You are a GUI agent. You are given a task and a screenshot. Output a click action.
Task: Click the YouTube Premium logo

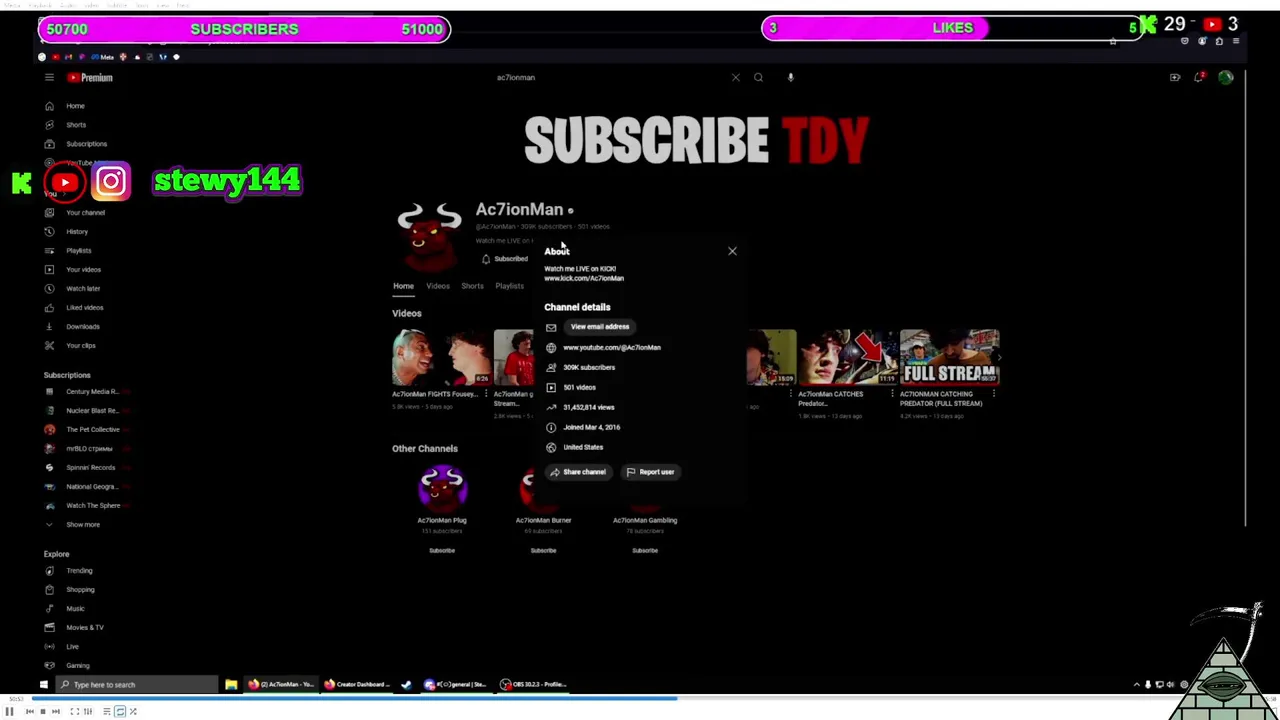(x=90, y=77)
